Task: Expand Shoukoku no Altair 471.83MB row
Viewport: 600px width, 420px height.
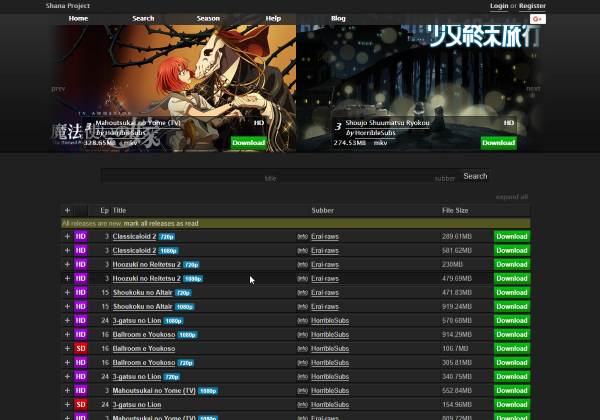Action: tap(67, 293)
